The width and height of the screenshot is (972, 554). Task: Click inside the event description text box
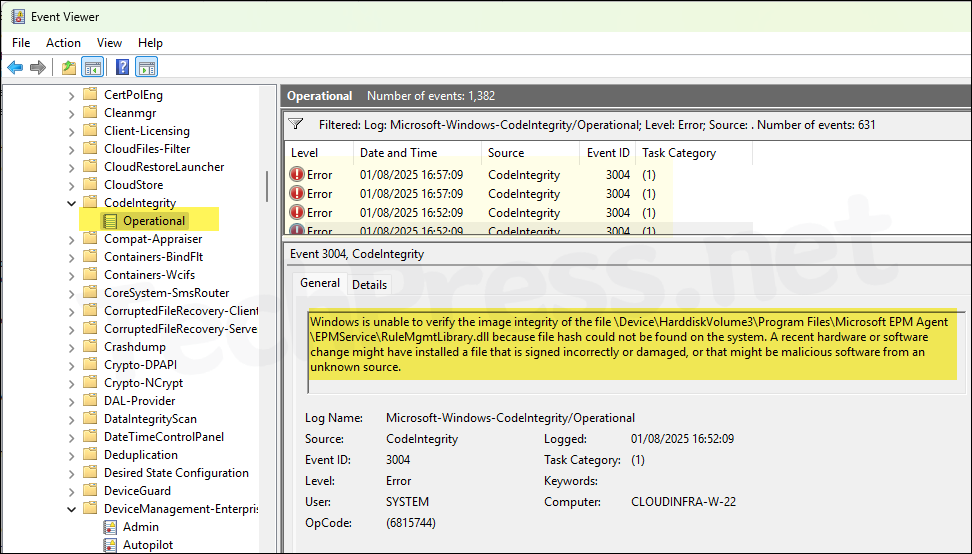click(x=636, y=351)
